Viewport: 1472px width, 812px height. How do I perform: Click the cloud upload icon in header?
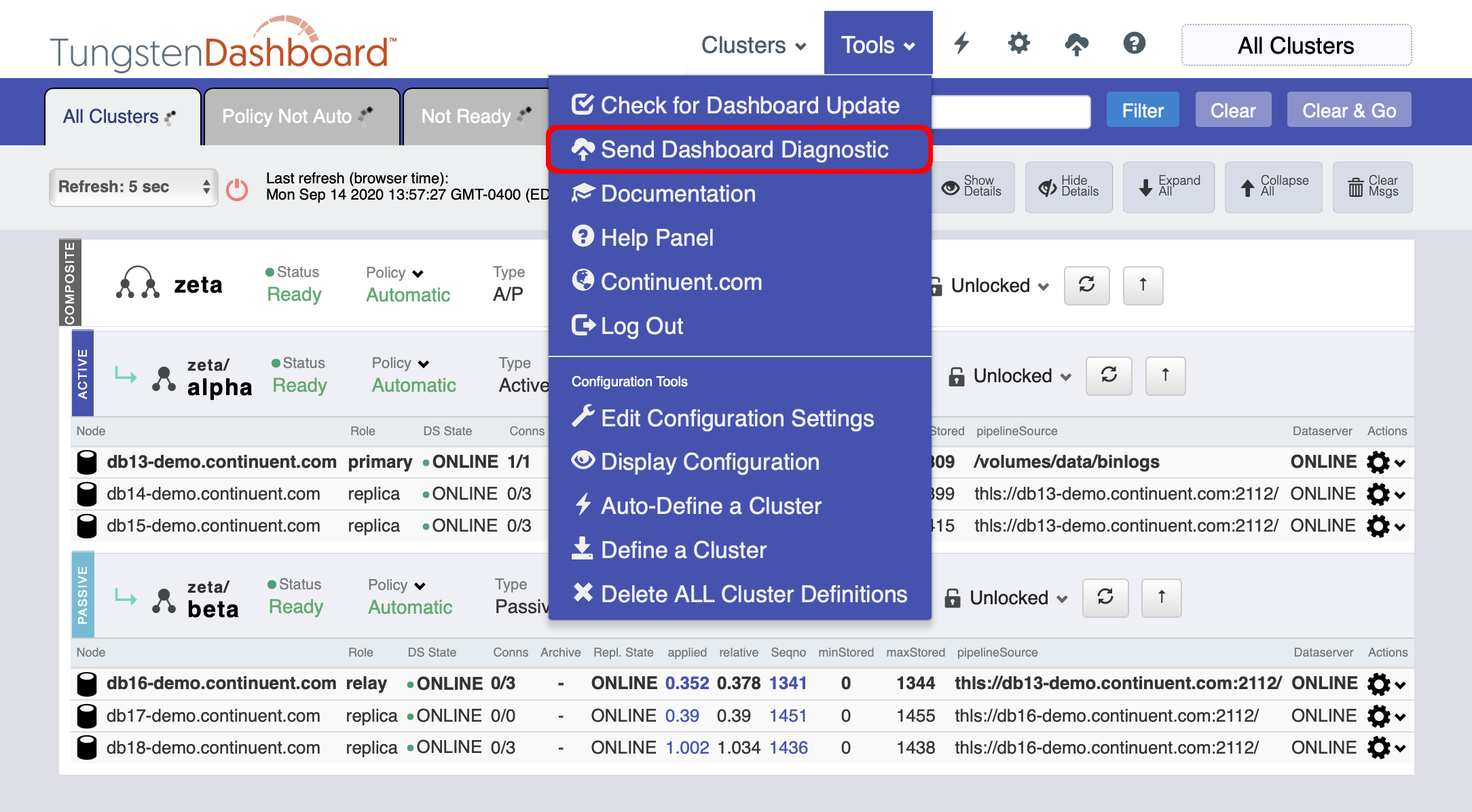pyautogui.click(x=1076, y=44)
